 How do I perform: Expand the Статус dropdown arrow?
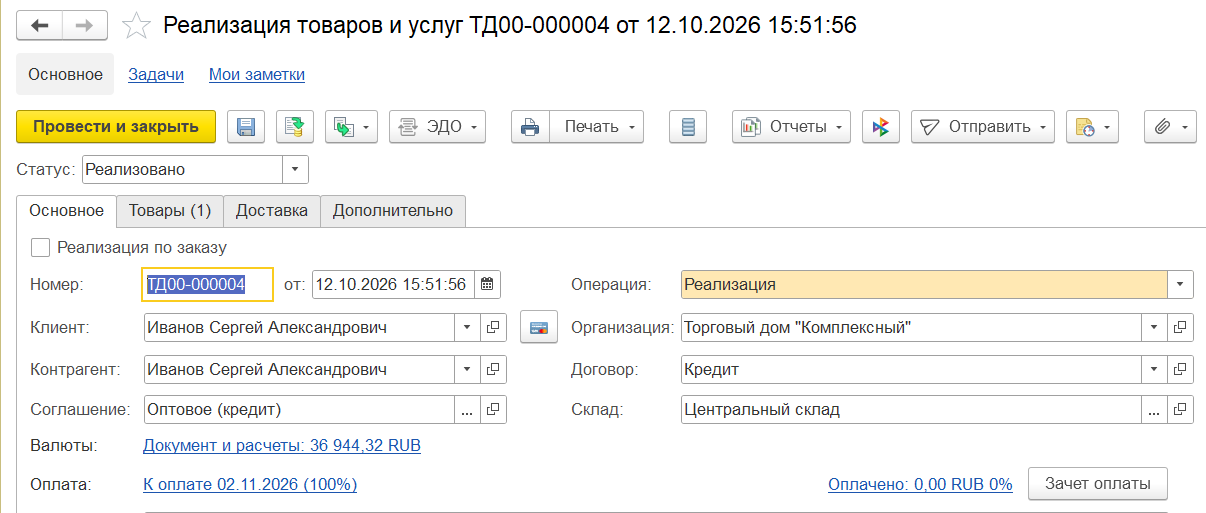coord(295,170)
